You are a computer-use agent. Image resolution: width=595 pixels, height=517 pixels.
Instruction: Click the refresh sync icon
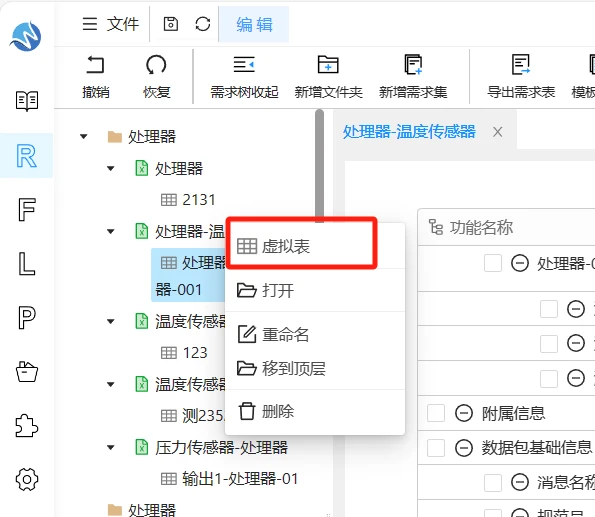pyautogui.click(x=203, y=24)
